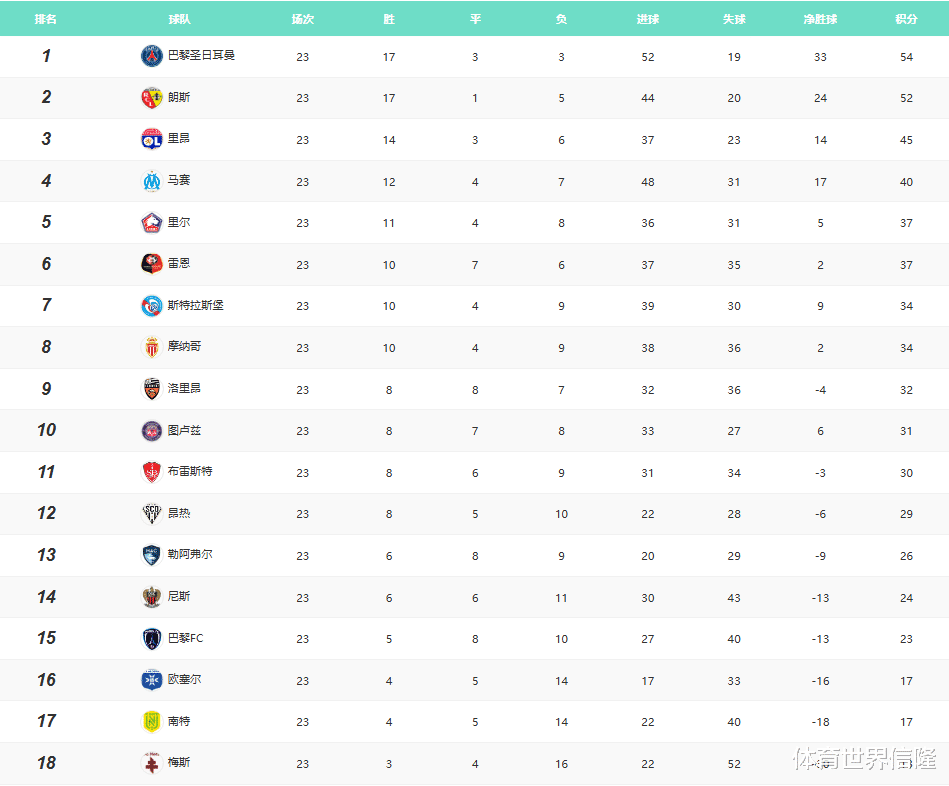This screenshot has width=949, height=786.
Task: Click the Monaco (摩纳哥) club crest
Action: click(151, 347)
